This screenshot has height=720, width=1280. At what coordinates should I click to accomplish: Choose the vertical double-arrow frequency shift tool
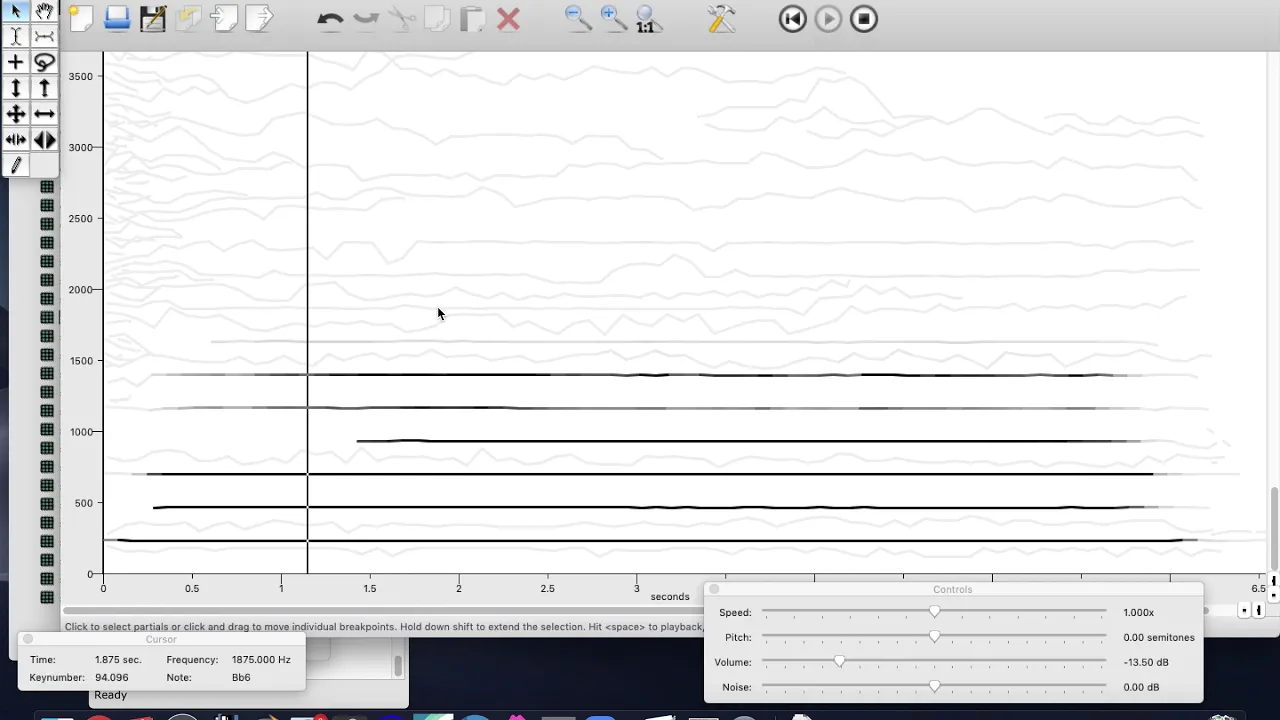tap(16, 89)
